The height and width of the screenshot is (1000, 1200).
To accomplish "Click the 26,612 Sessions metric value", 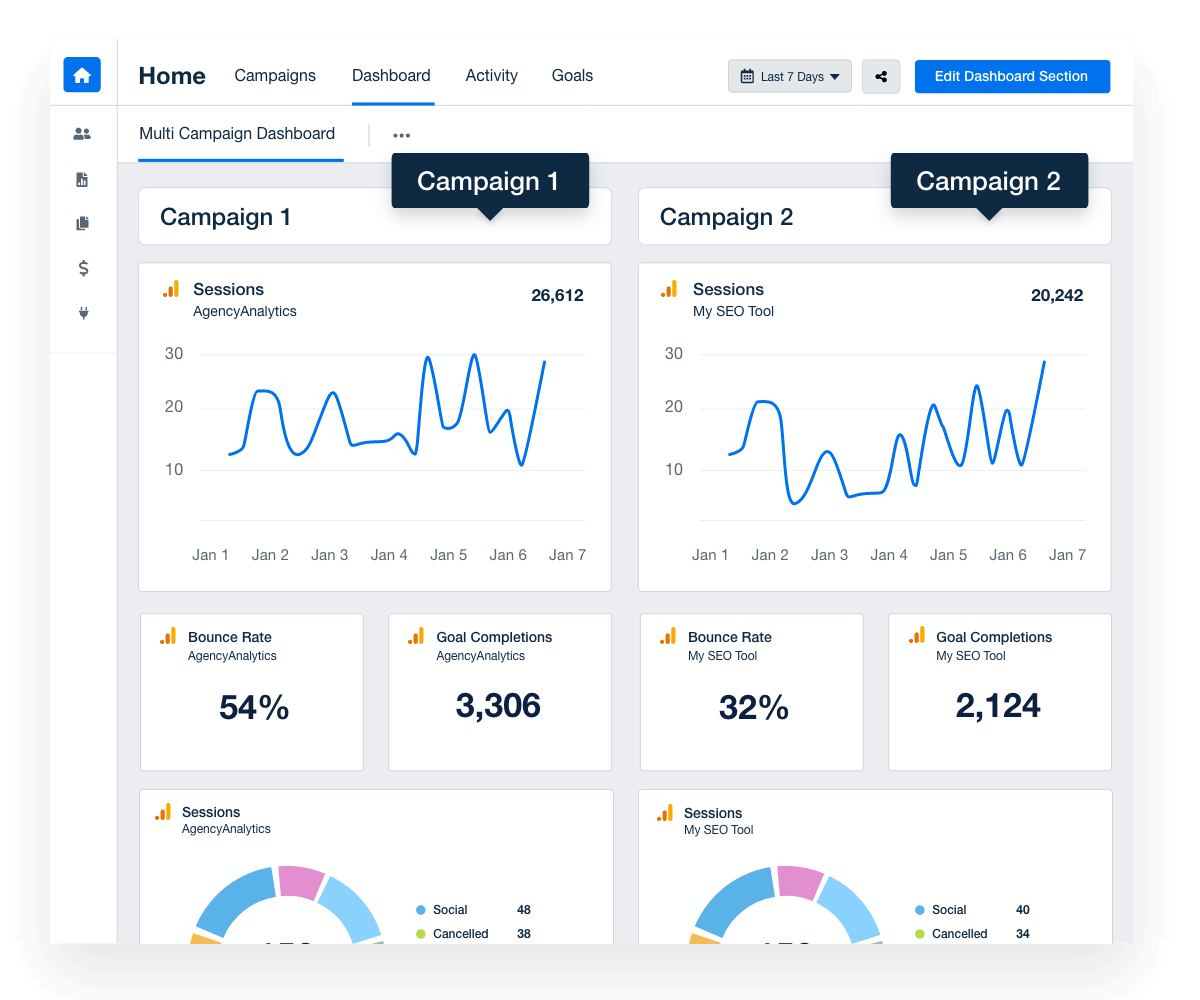I will tap(557, 295).
